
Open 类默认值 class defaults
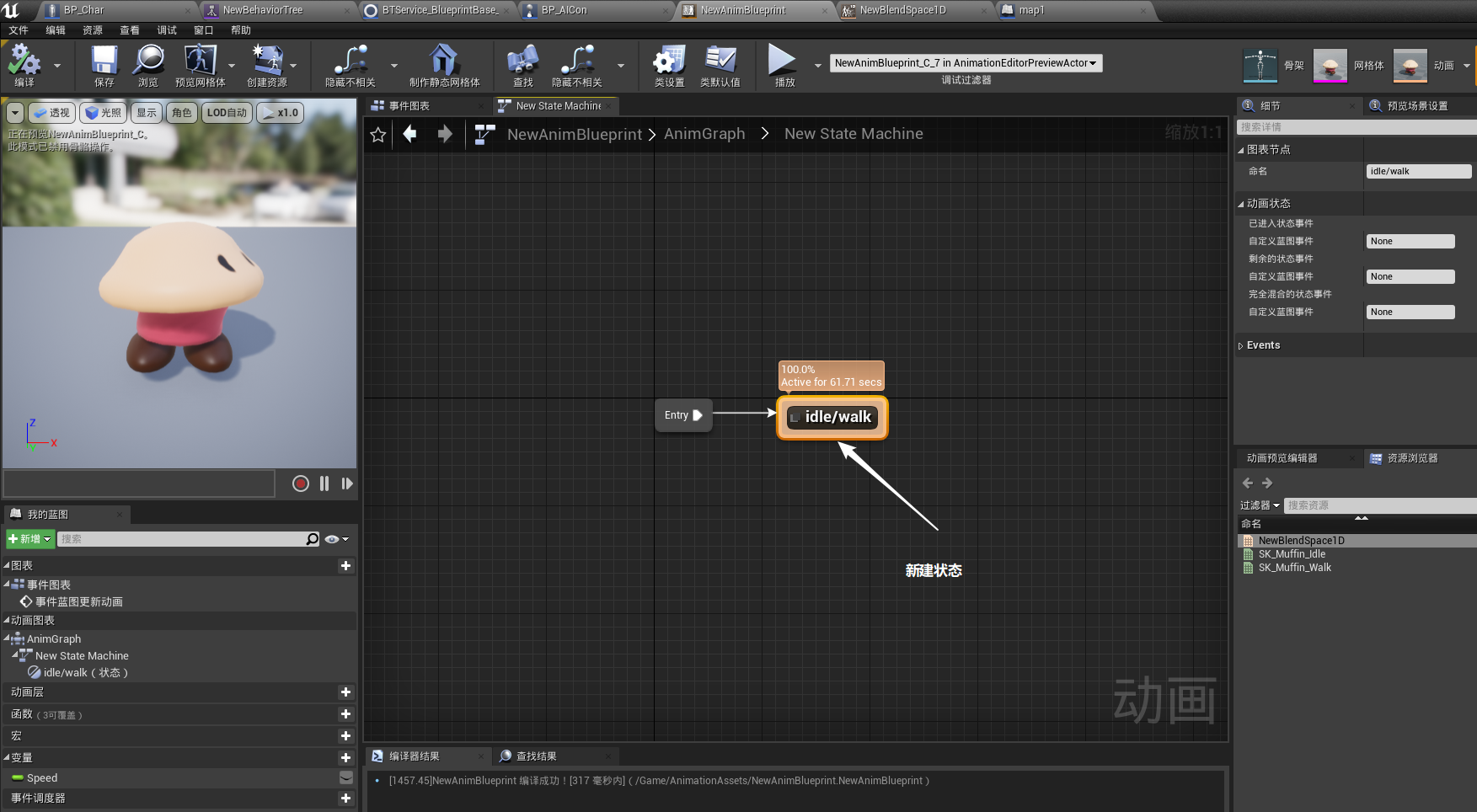(720, 66)
